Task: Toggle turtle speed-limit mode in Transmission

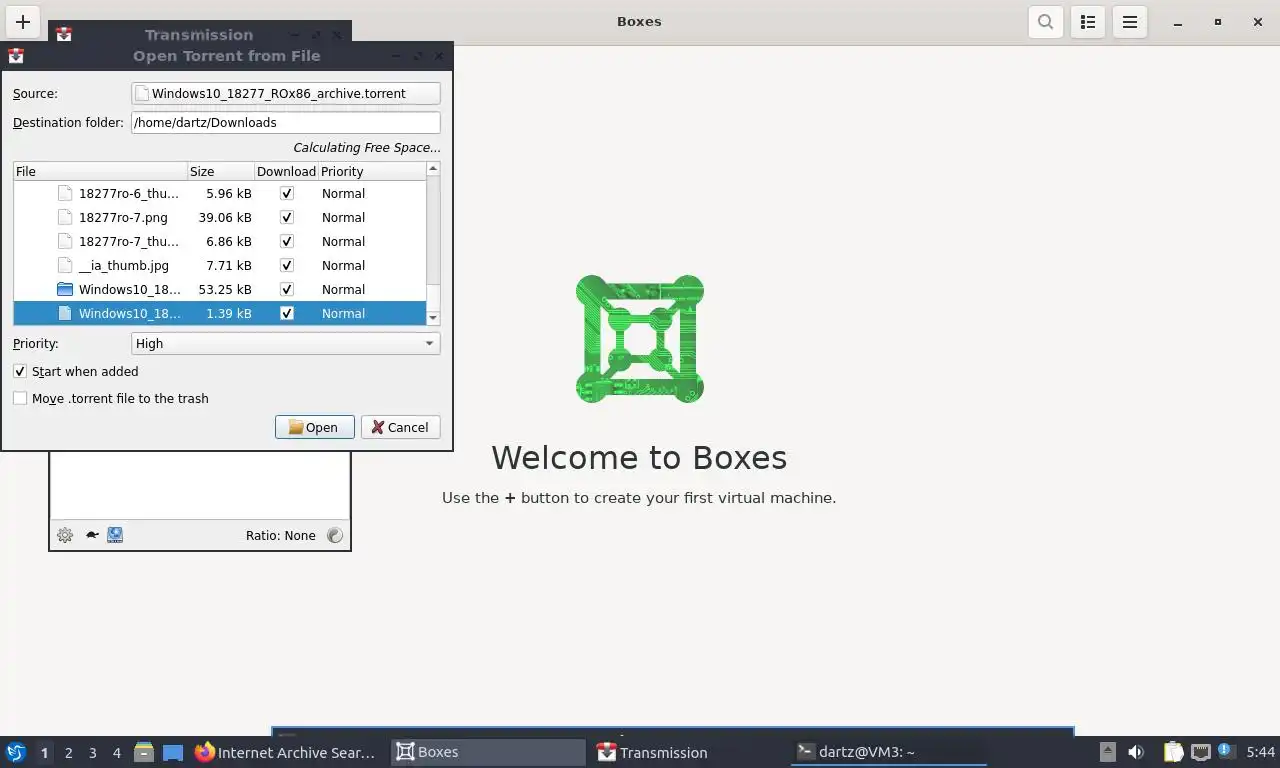Action: pyautogui.click(x=92, y=535)
